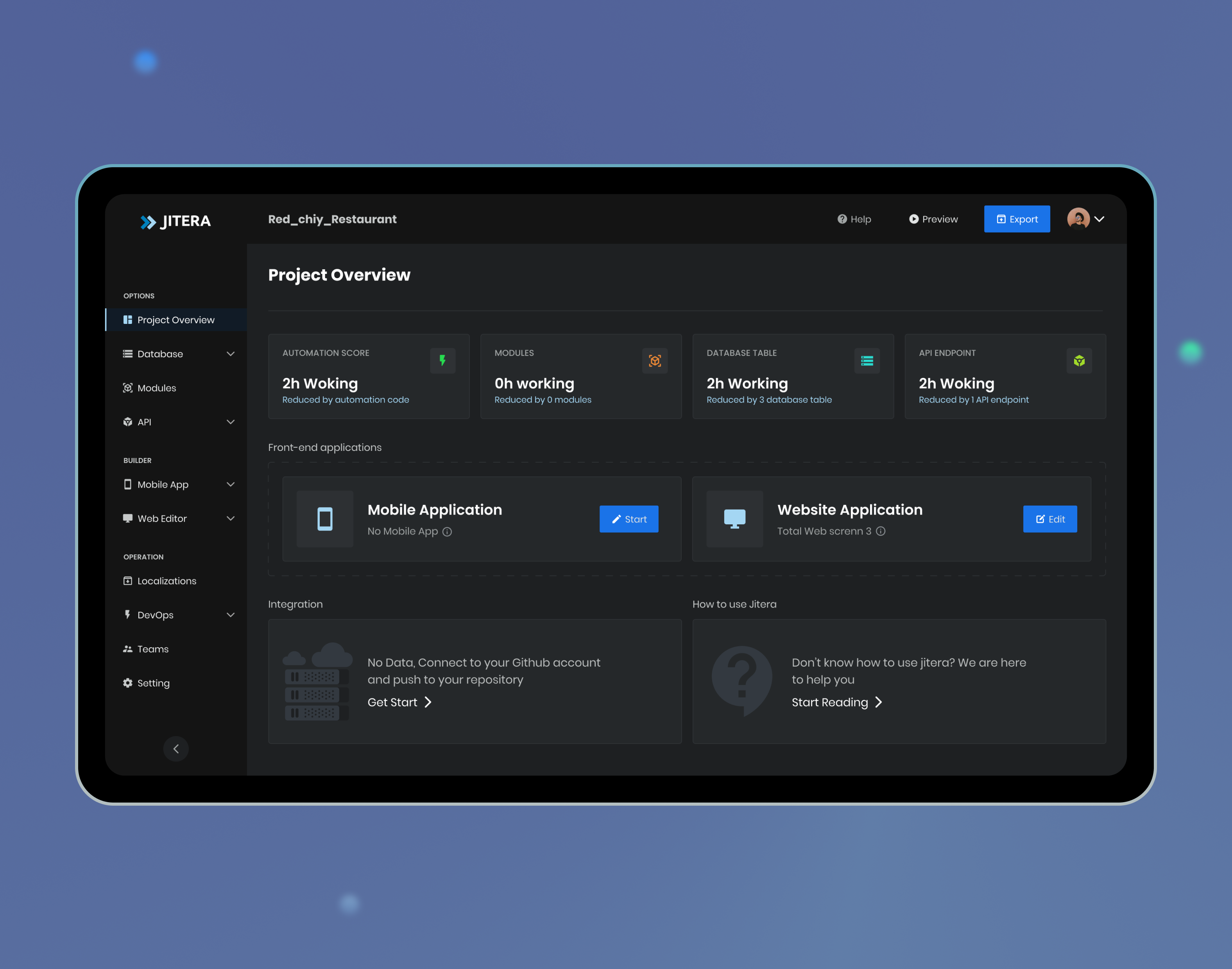Click the Start Reading link
The height and width of the screenshot is (969, 1232).
tap(837, 703)
